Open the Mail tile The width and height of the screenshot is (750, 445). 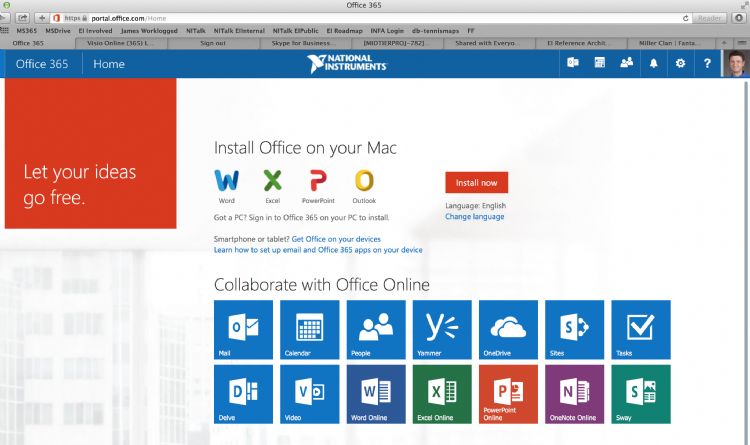[243, 330]
